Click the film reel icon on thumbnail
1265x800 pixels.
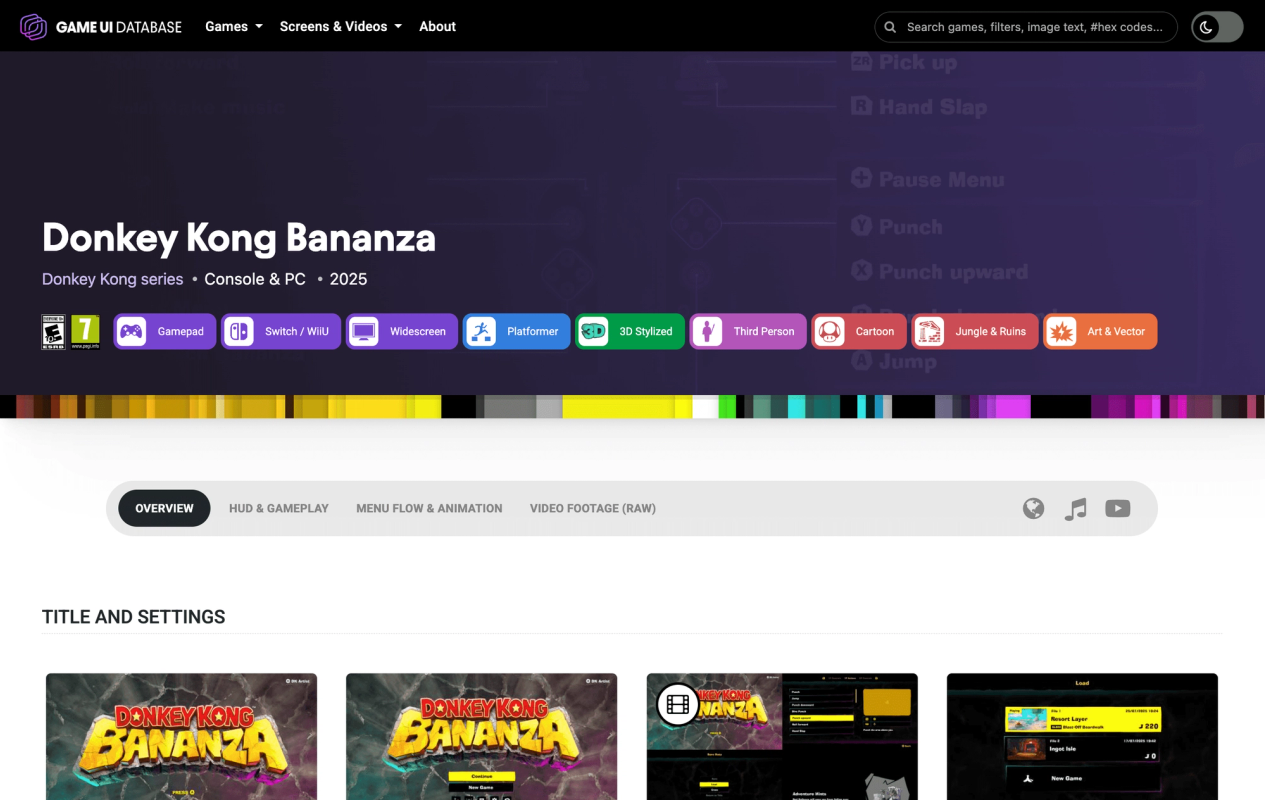click(678, 705)
